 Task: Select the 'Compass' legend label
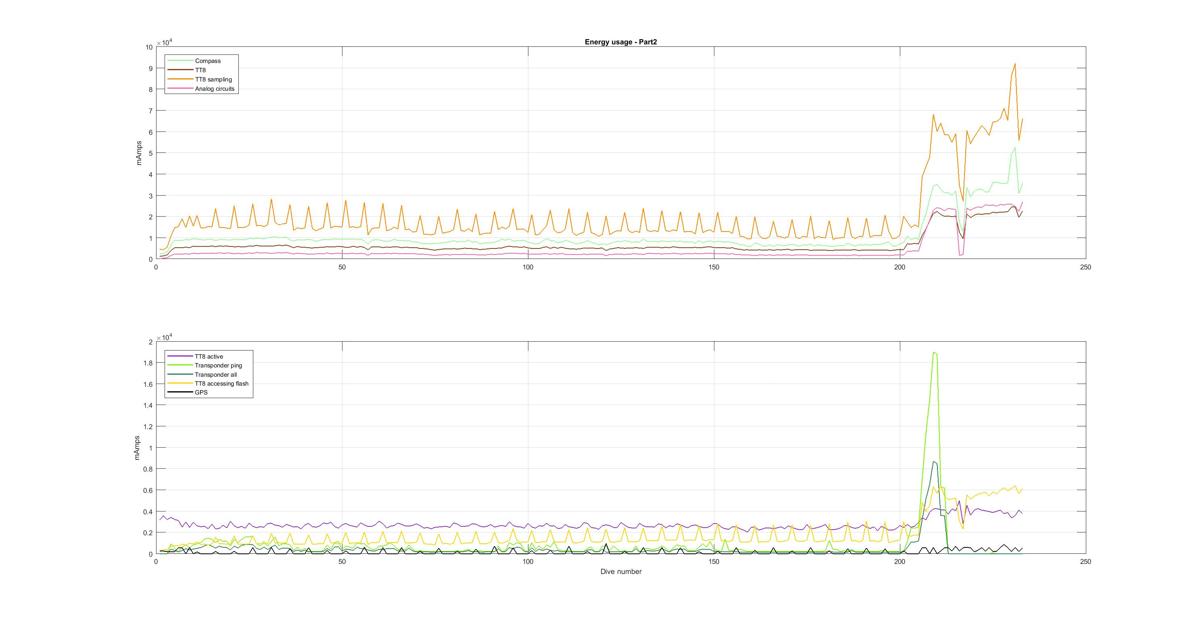tap(208, 61)
